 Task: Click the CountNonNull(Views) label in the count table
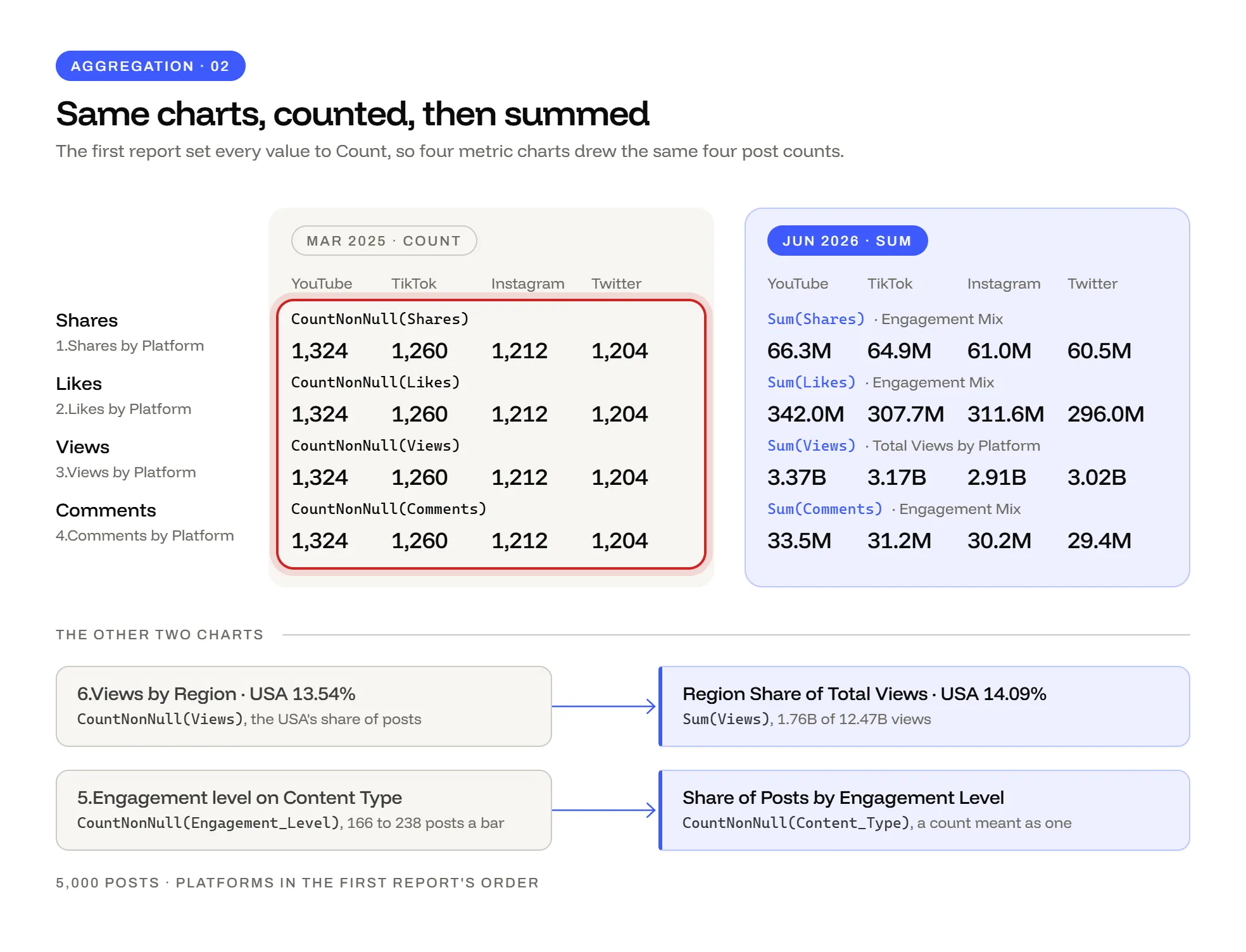(x=375, y=446)
